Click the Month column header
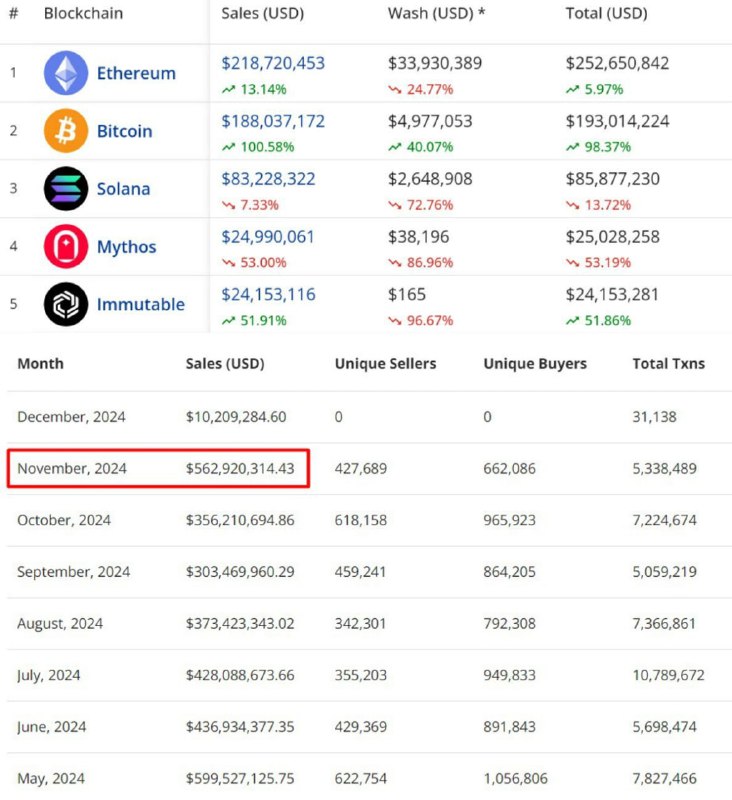Viewport: 732px width, 800px height. [x=40, y=363]
